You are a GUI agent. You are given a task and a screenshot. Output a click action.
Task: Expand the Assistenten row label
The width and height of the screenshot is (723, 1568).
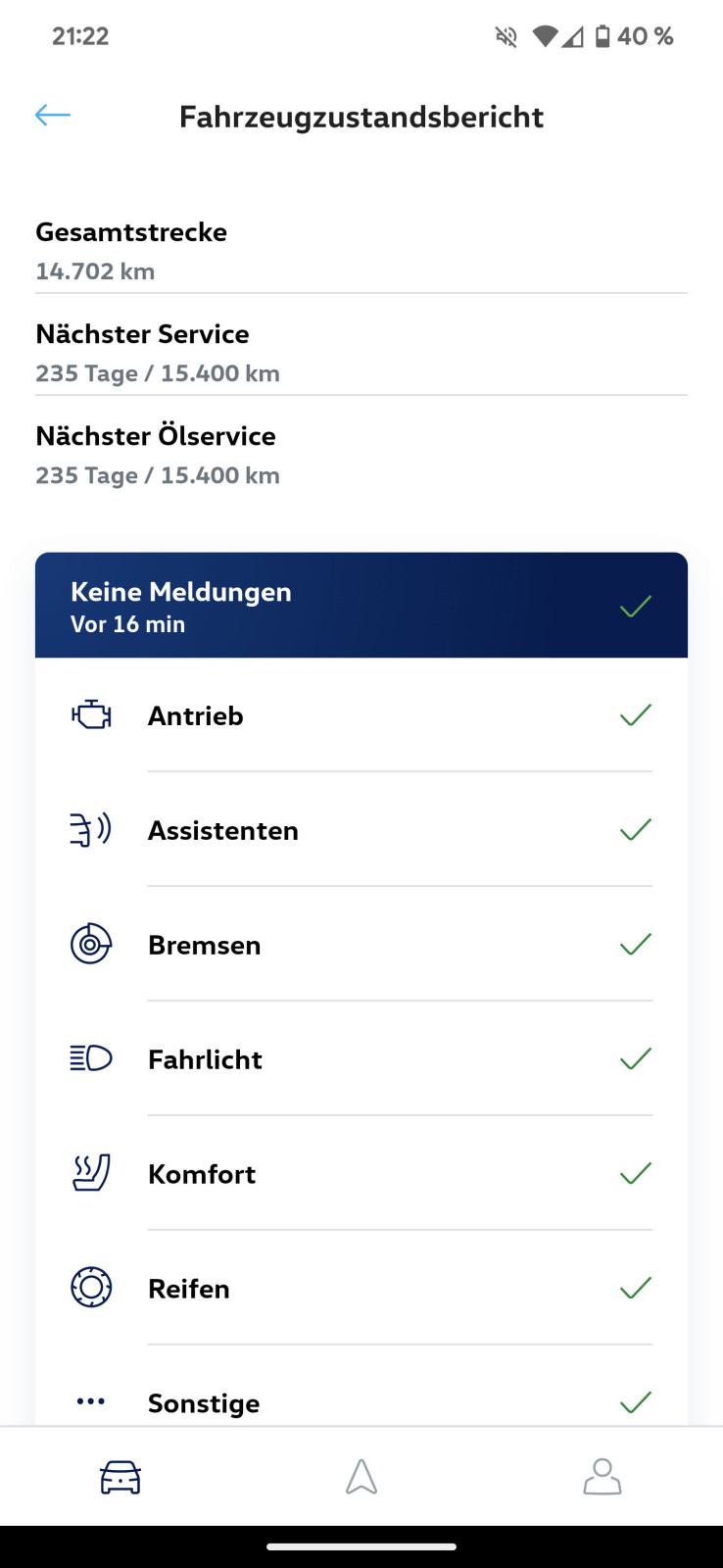point(223,831)
